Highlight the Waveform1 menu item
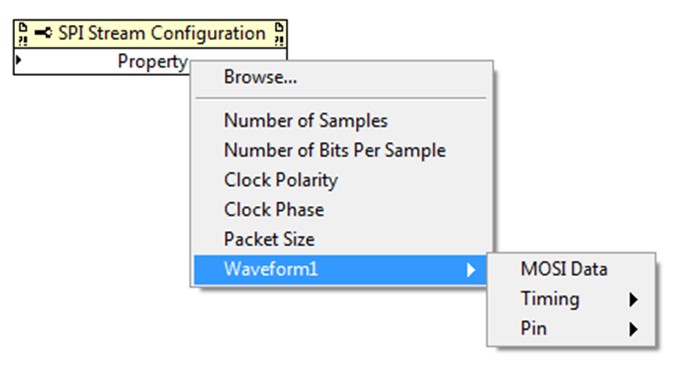674x368 pixels. 340,270
